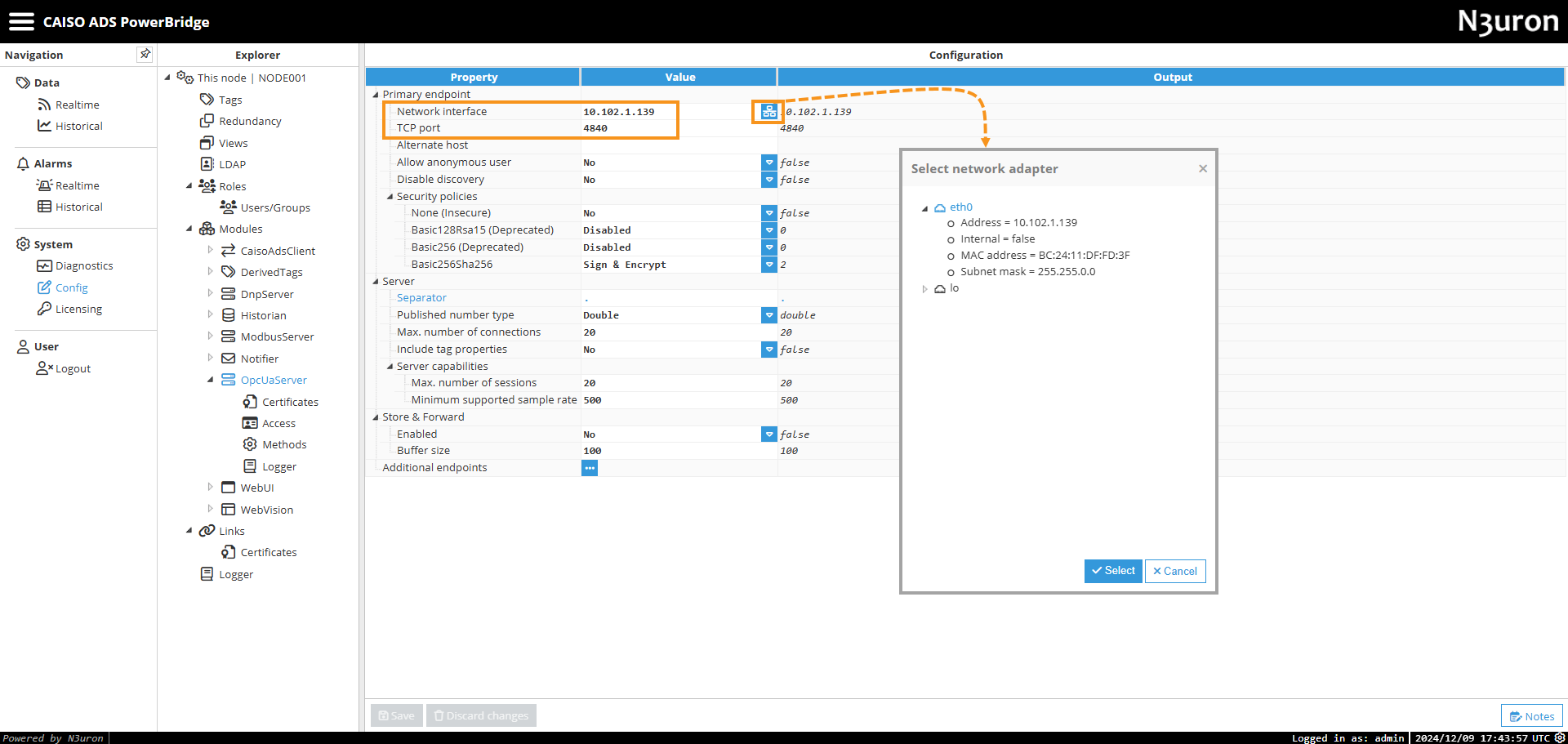
Task: Expand DerivedTags module
Action: pos(211,272)
